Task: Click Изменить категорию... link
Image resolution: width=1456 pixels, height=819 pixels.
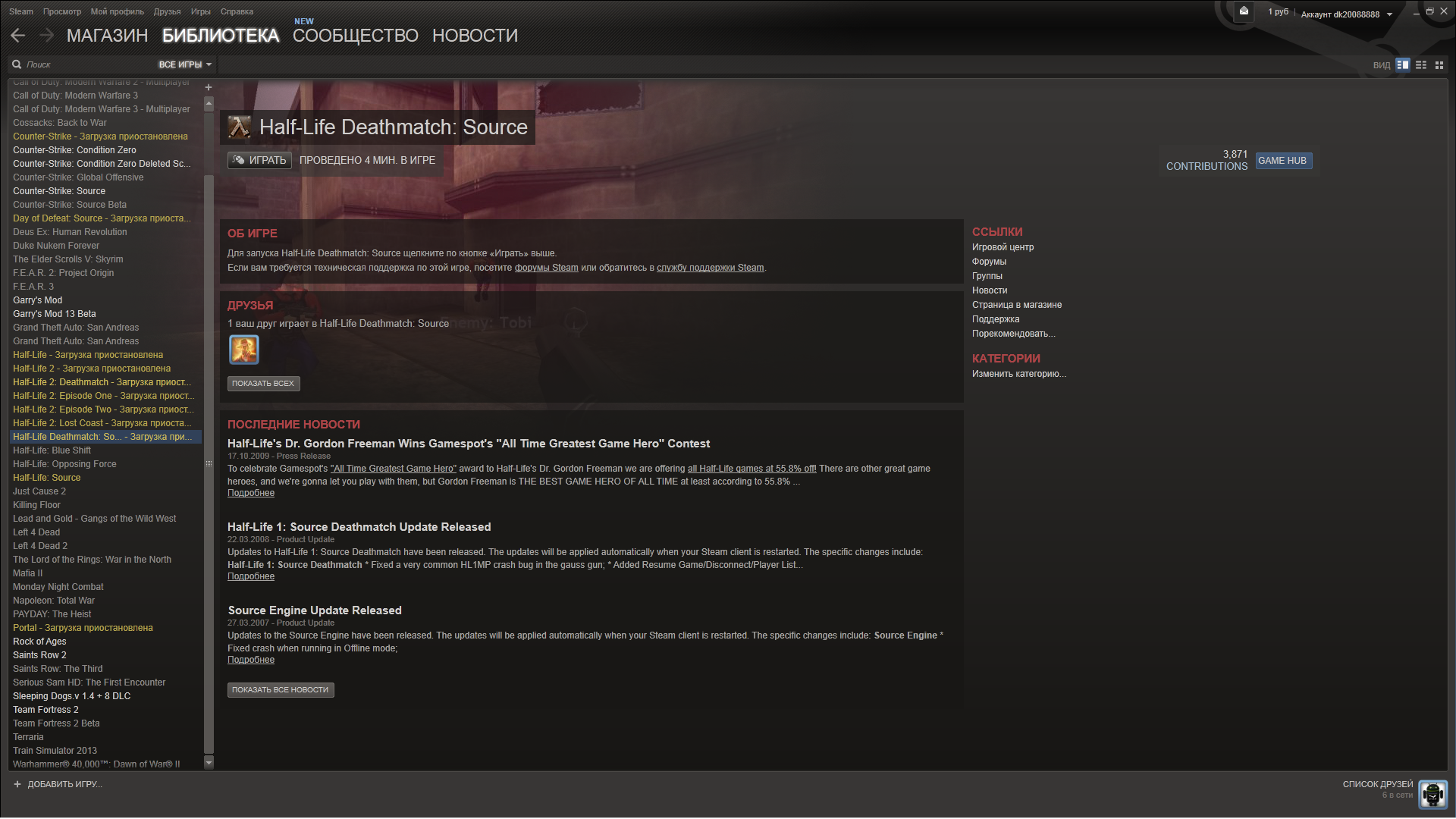Action: pyautogui.click(x=1018, y=374)
